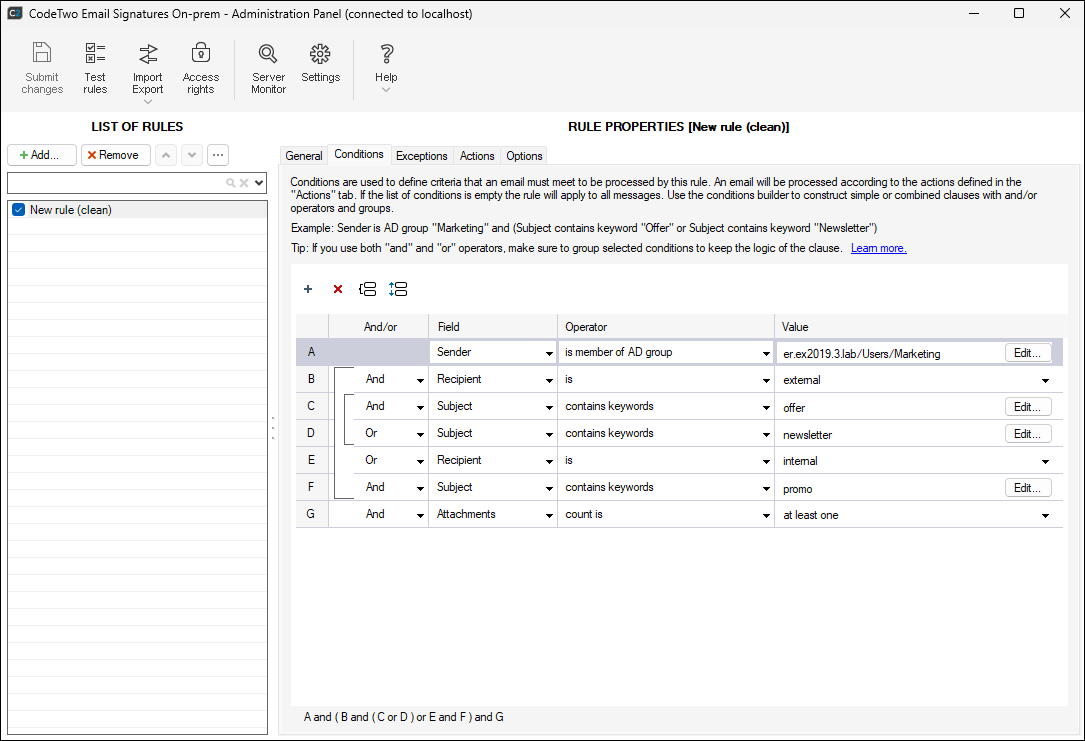The height and width of the screenshot is (741, 1085).
Task: Clear the rule search field X icon
Action: (x=244, y=183)
